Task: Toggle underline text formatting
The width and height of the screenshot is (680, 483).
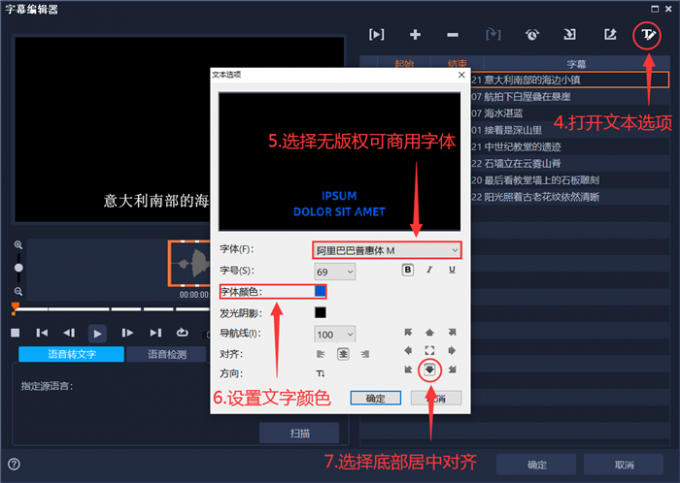Action: (452, 270)
